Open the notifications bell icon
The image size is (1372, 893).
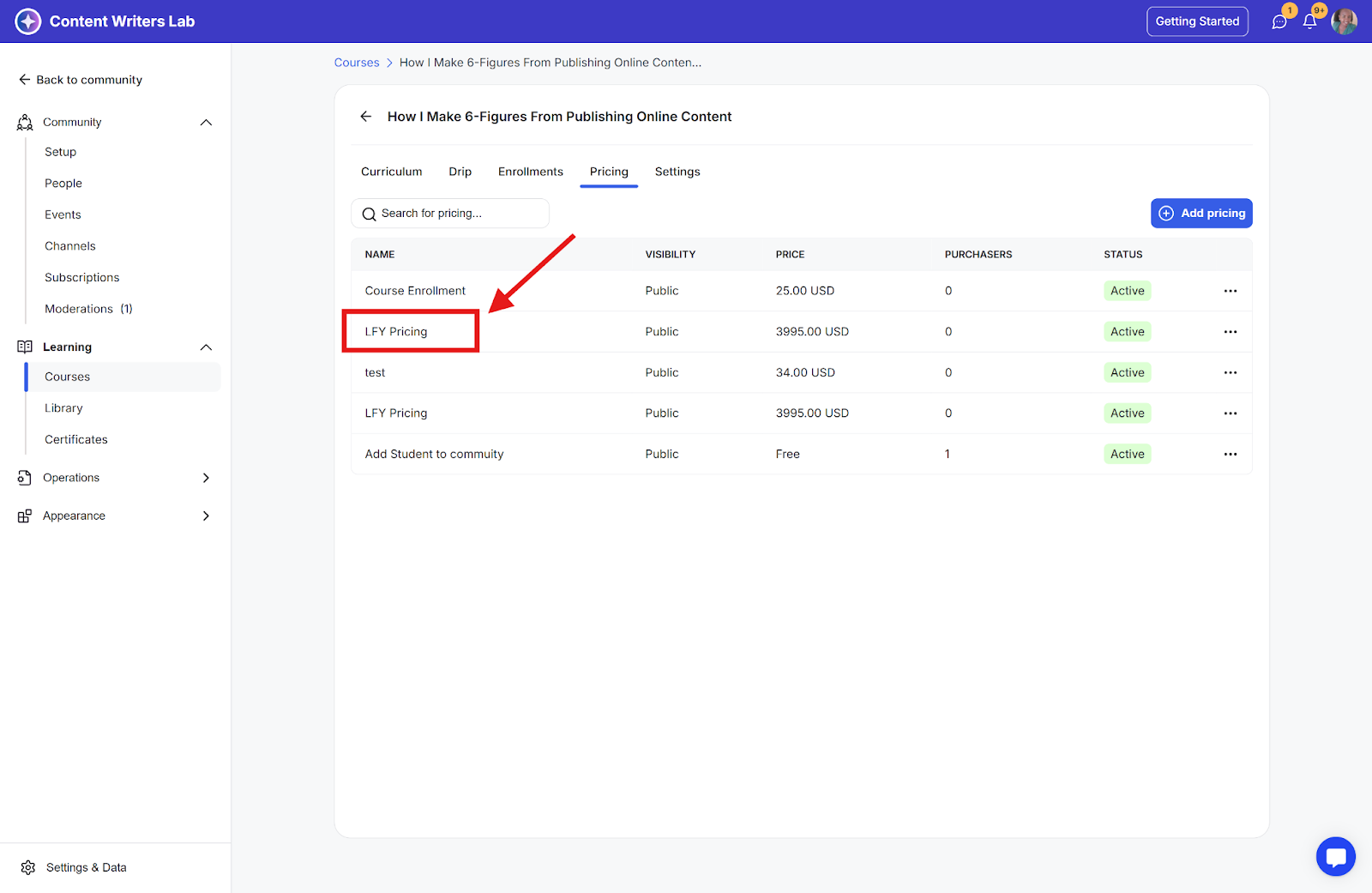click(1309, 22)
